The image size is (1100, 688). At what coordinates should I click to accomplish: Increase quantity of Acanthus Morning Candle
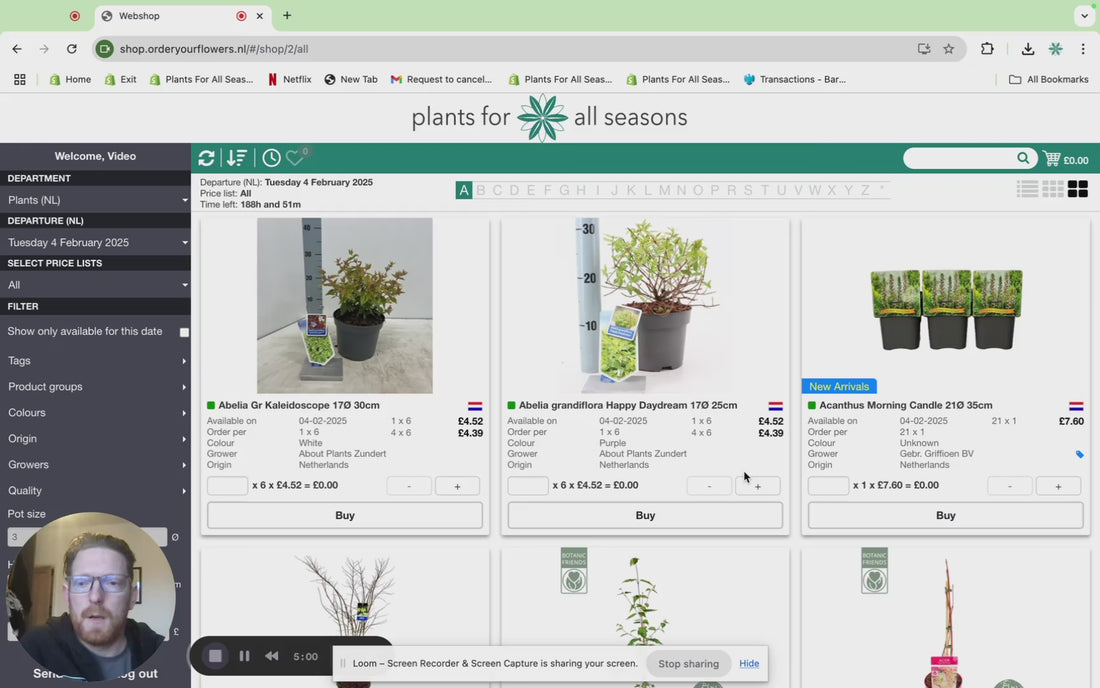click(x=1058, y=486)
